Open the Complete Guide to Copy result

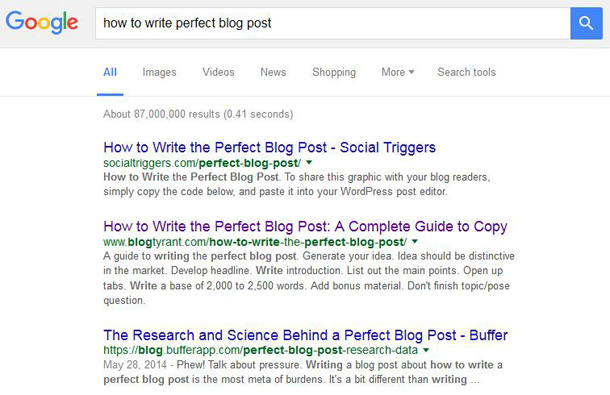(305, 226)
